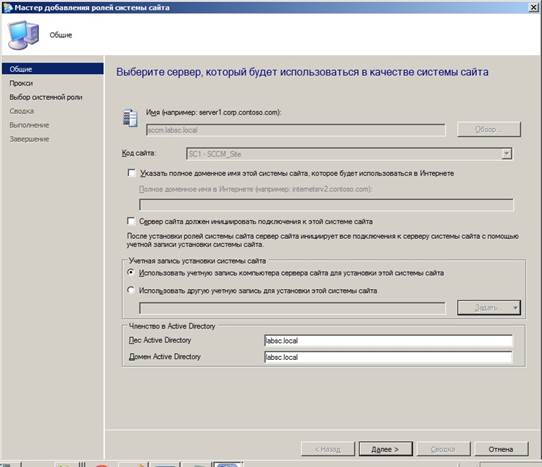Click the server name input field
This screenshot has height=467, width=542.
point(296,130)
